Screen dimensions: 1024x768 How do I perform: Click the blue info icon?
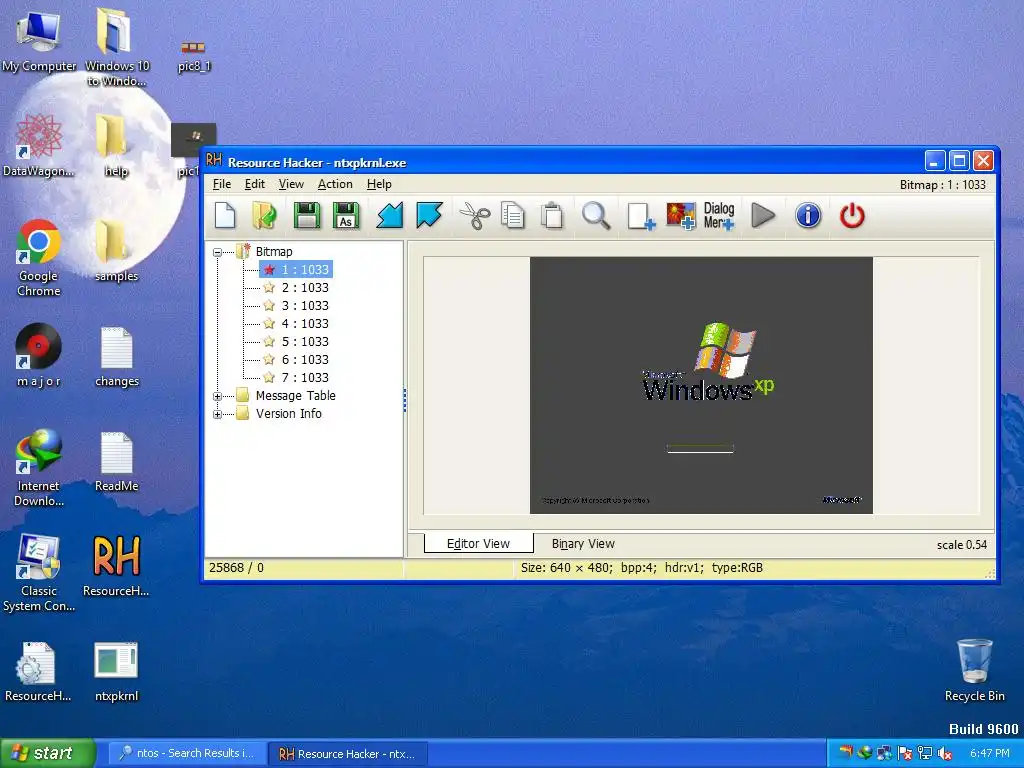point(808,216)
